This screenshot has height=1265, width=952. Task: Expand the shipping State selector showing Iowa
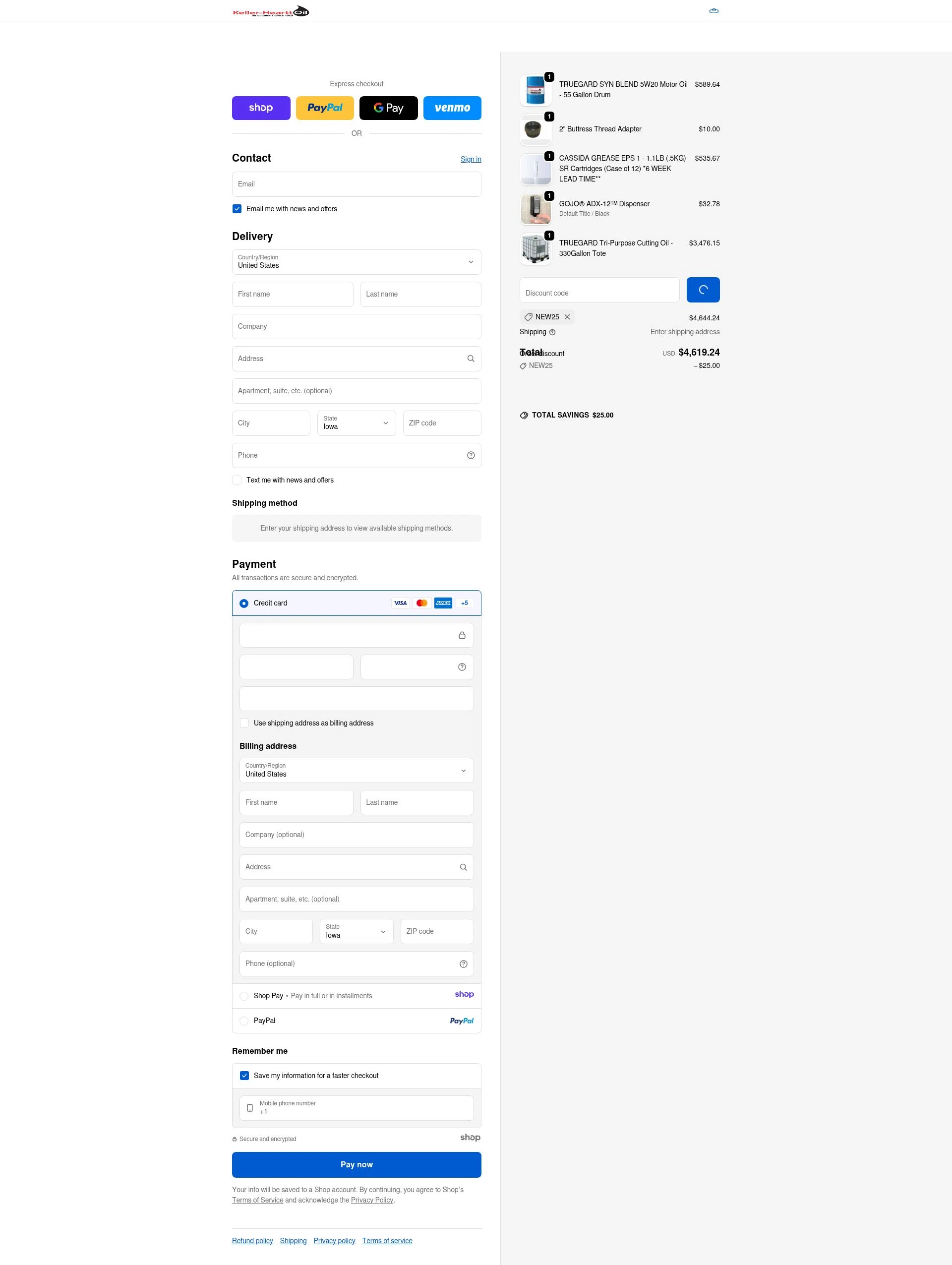tap(356, 423)
